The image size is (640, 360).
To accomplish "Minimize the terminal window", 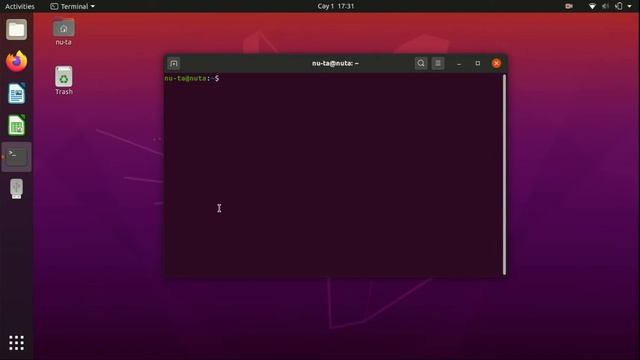I will 459,64.
